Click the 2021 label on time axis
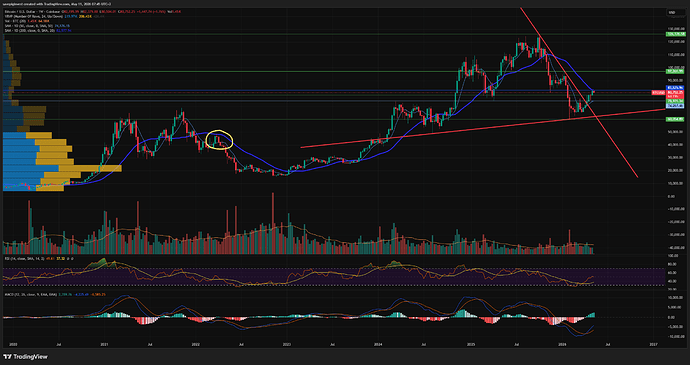Image resolution: width=690 pixels, height=365 pixels. (104, 344)
